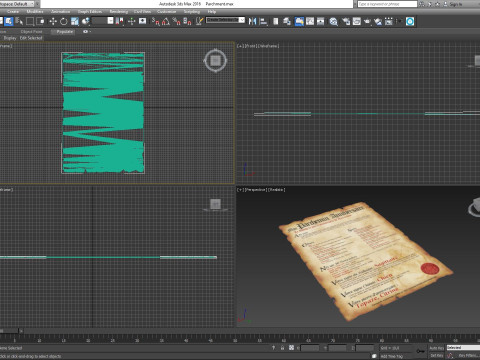The image size is (480, 360).
Task: Toggle Keyboard Shortcut Override
Action: [x=143, y=21]
